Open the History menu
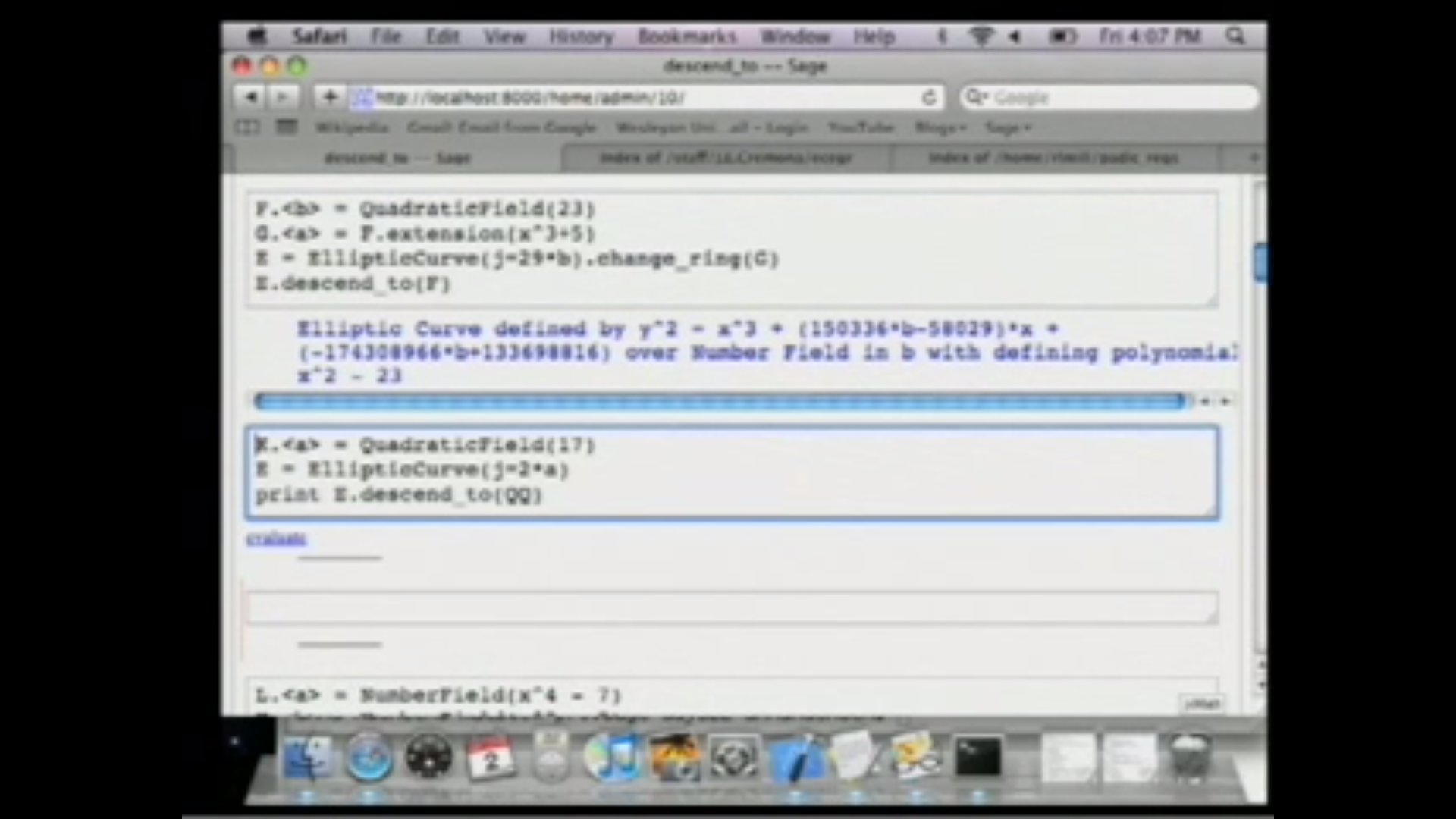The width and height of the screenshot is (1456, 819). pos(580,36)
